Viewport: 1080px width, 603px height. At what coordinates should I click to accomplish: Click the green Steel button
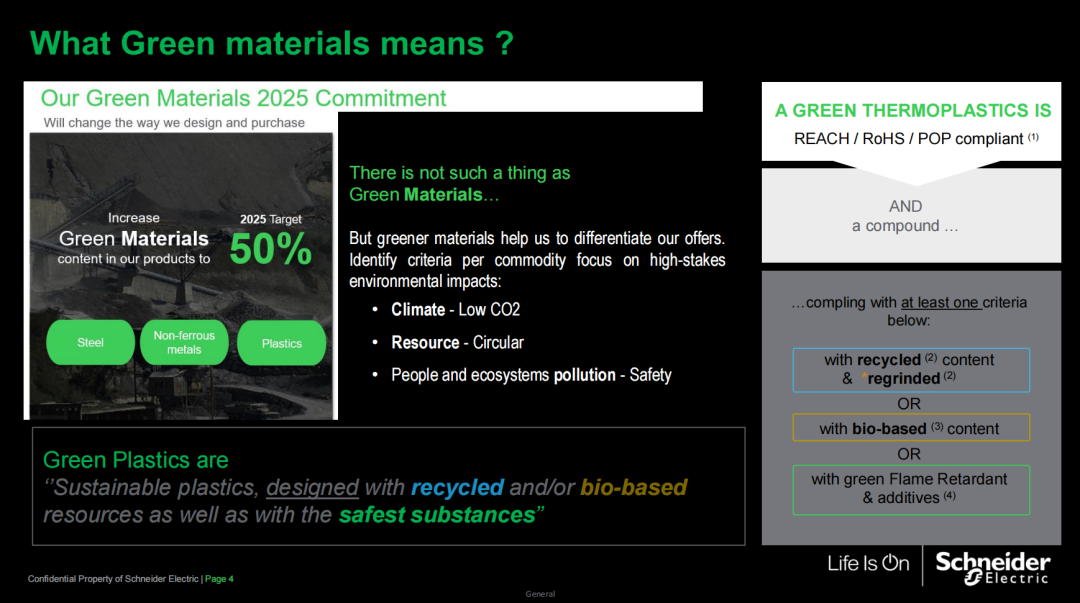(90, 343)
